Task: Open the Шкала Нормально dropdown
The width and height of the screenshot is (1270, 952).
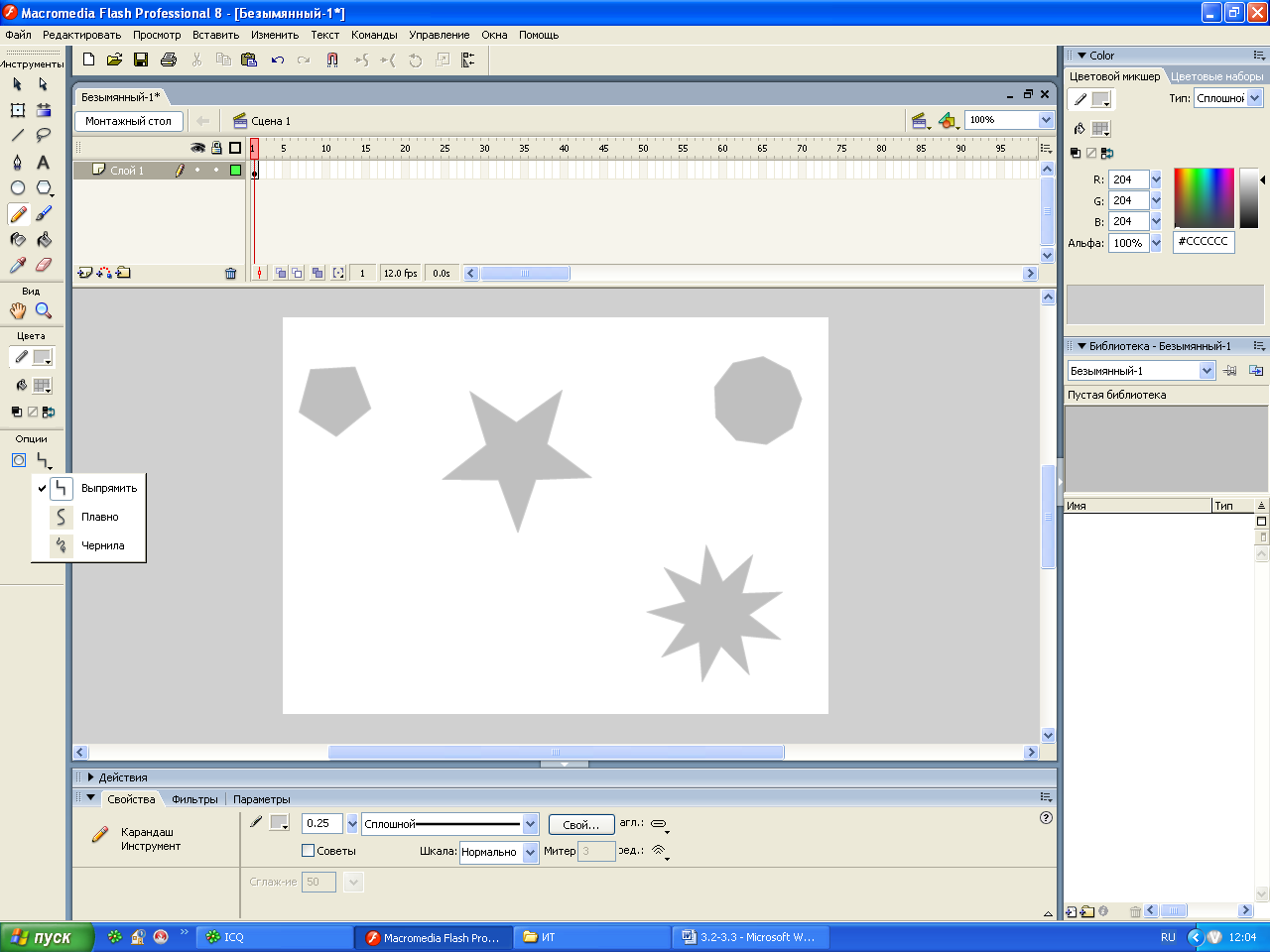Action: point(531,852)
